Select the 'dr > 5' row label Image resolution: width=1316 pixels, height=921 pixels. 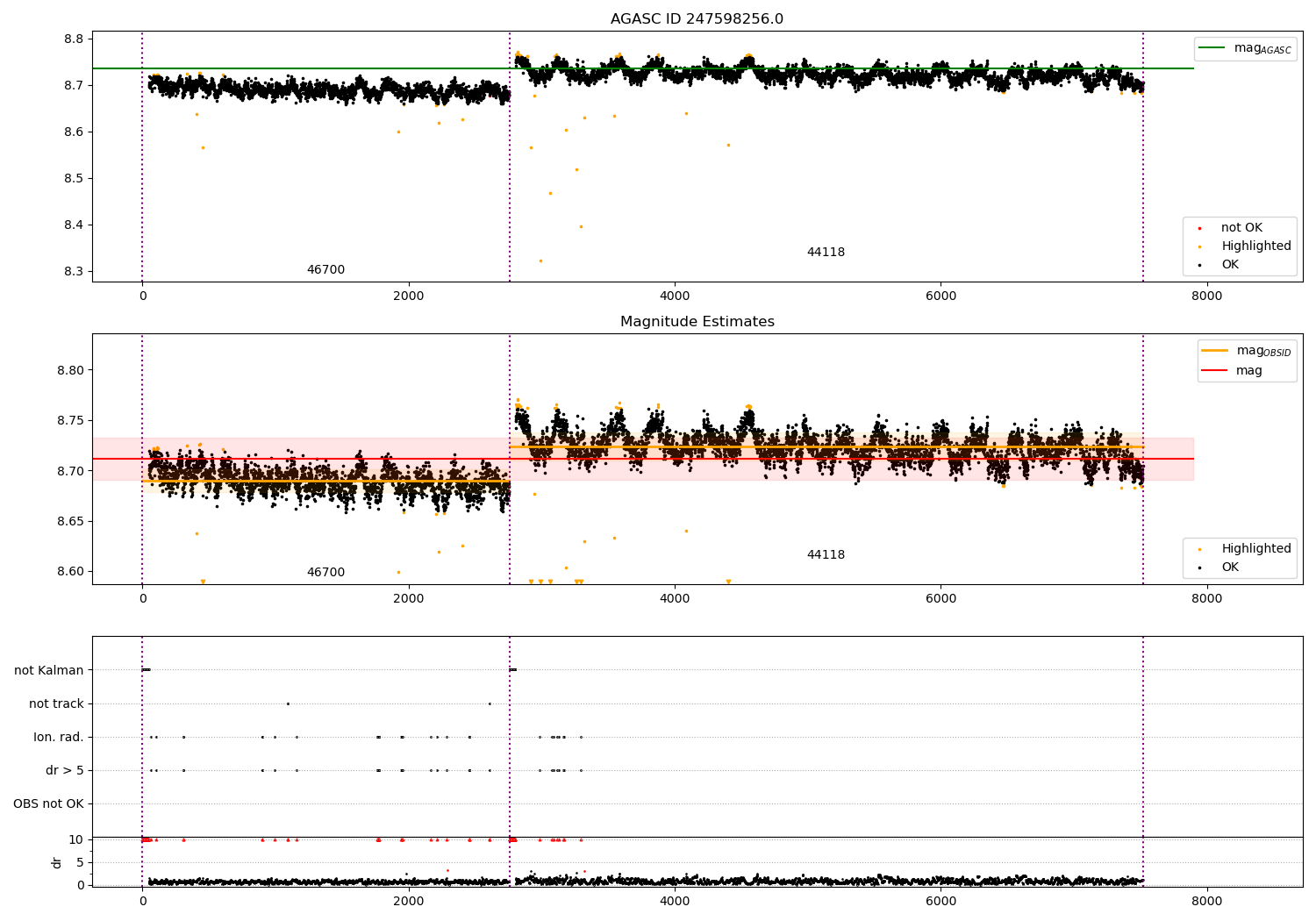click(x=65, y=770)
